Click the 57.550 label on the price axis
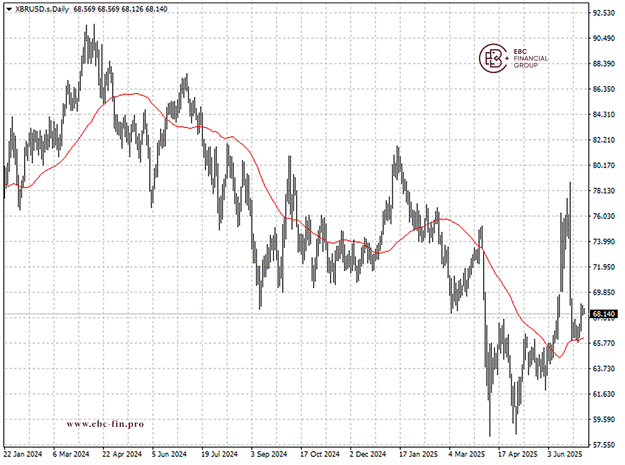Image resolution: width=625 pixels, height=465 pixels. coord(603,445)
